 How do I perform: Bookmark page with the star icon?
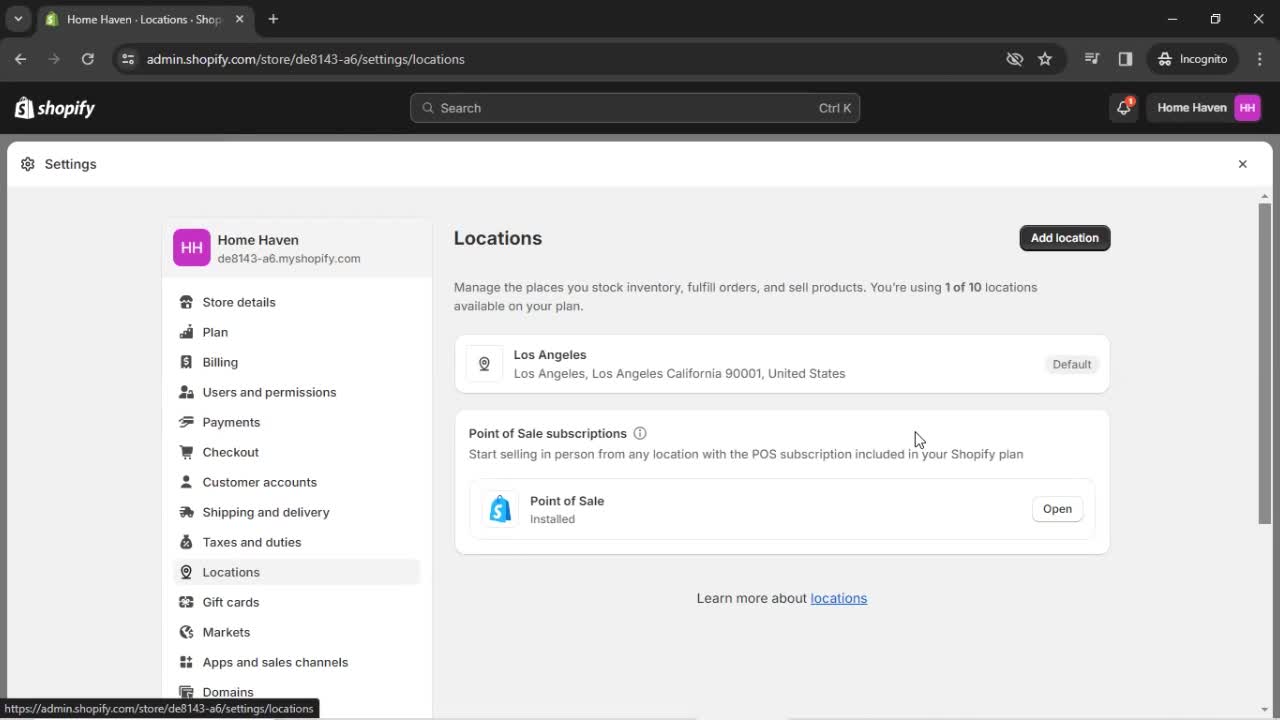[x=1045, y=59]
